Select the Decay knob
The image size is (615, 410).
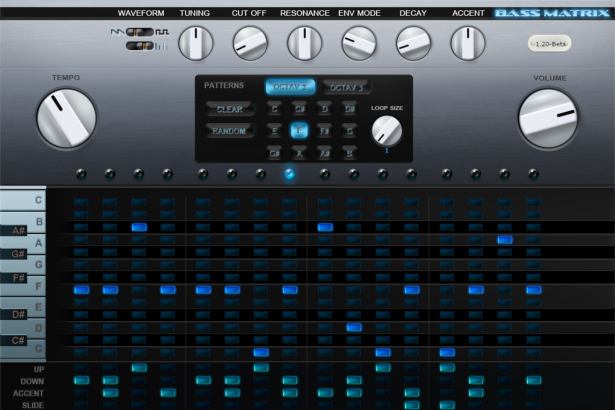click(412, 42)
